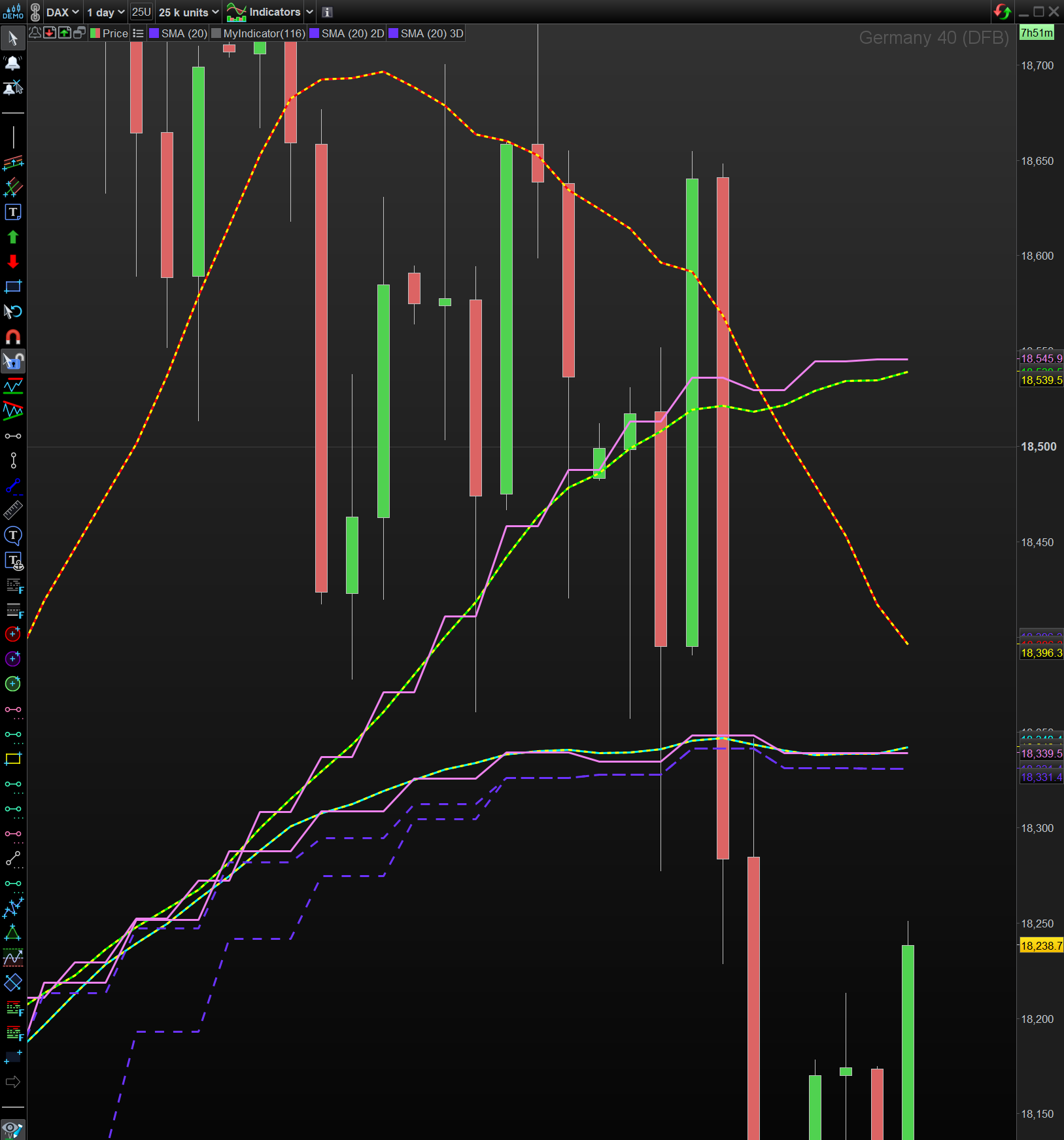Select the rectangle drawing tool
The height and width of the screenshot is (1140, 1064).
click(13, 286)
